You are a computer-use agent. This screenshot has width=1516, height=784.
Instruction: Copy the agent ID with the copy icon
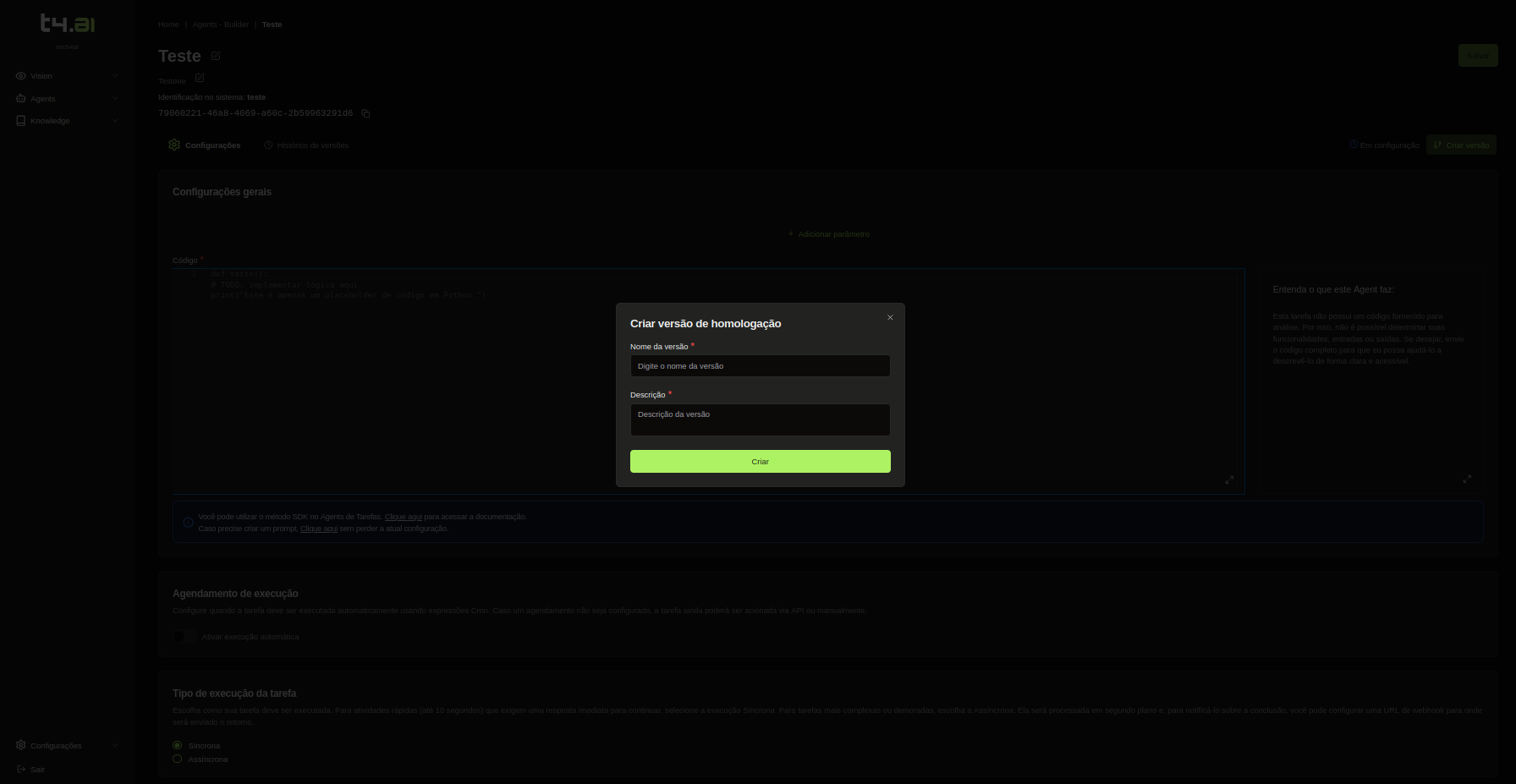(365, 113)
